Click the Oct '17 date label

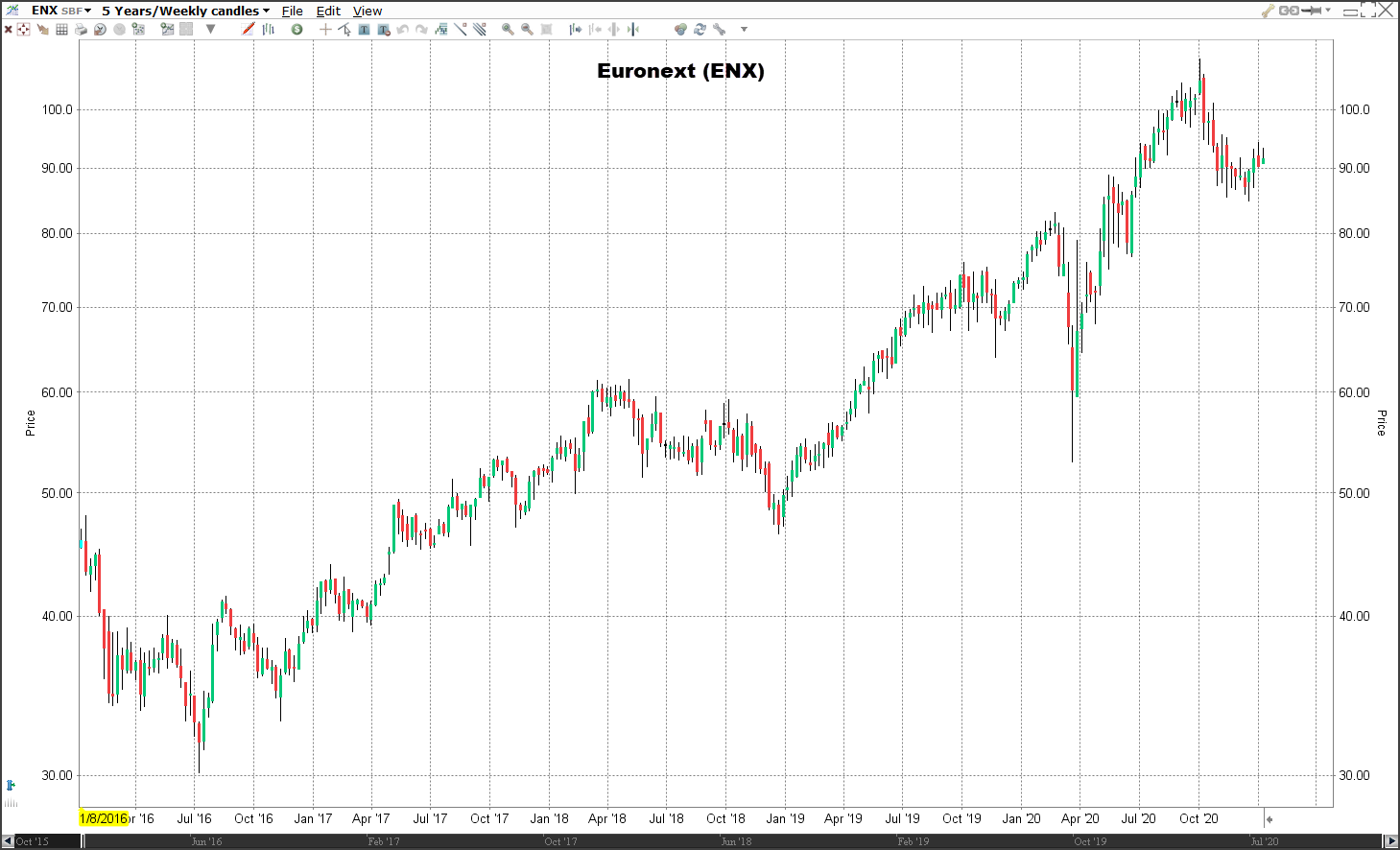[489, 818]
